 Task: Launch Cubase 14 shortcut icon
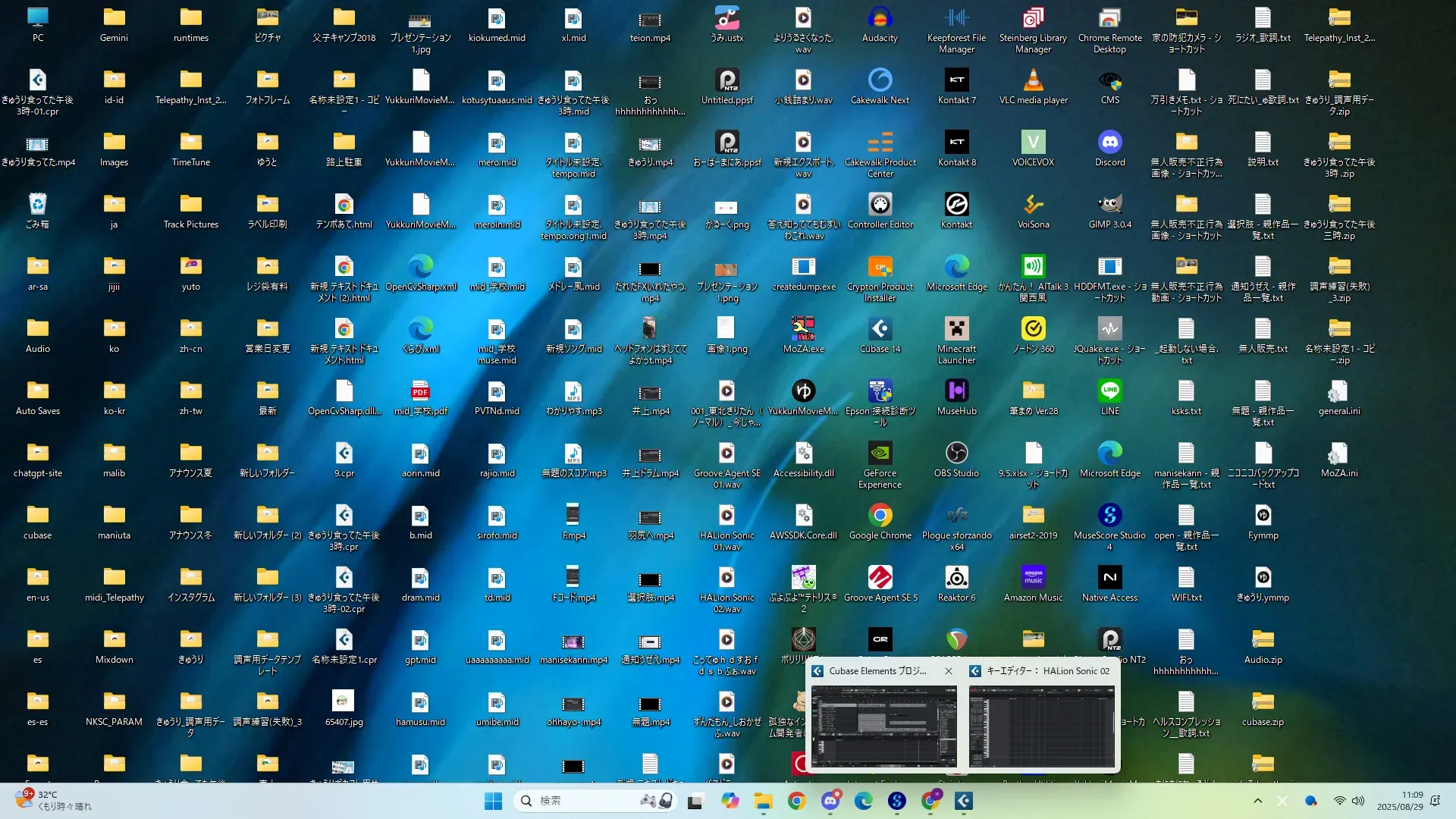(x=880, y=329)
